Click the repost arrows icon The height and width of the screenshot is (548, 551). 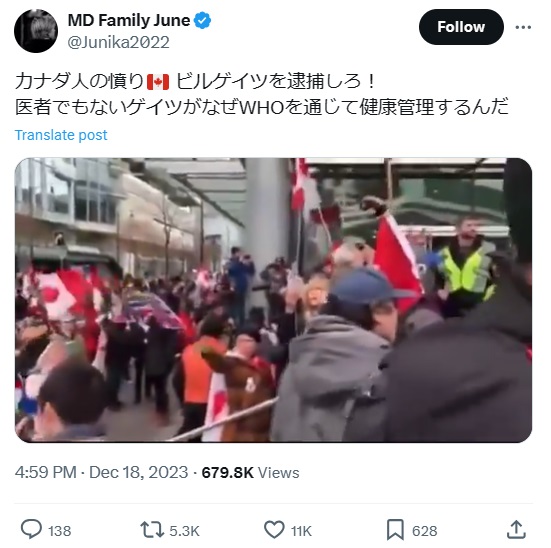pos(152,530)
